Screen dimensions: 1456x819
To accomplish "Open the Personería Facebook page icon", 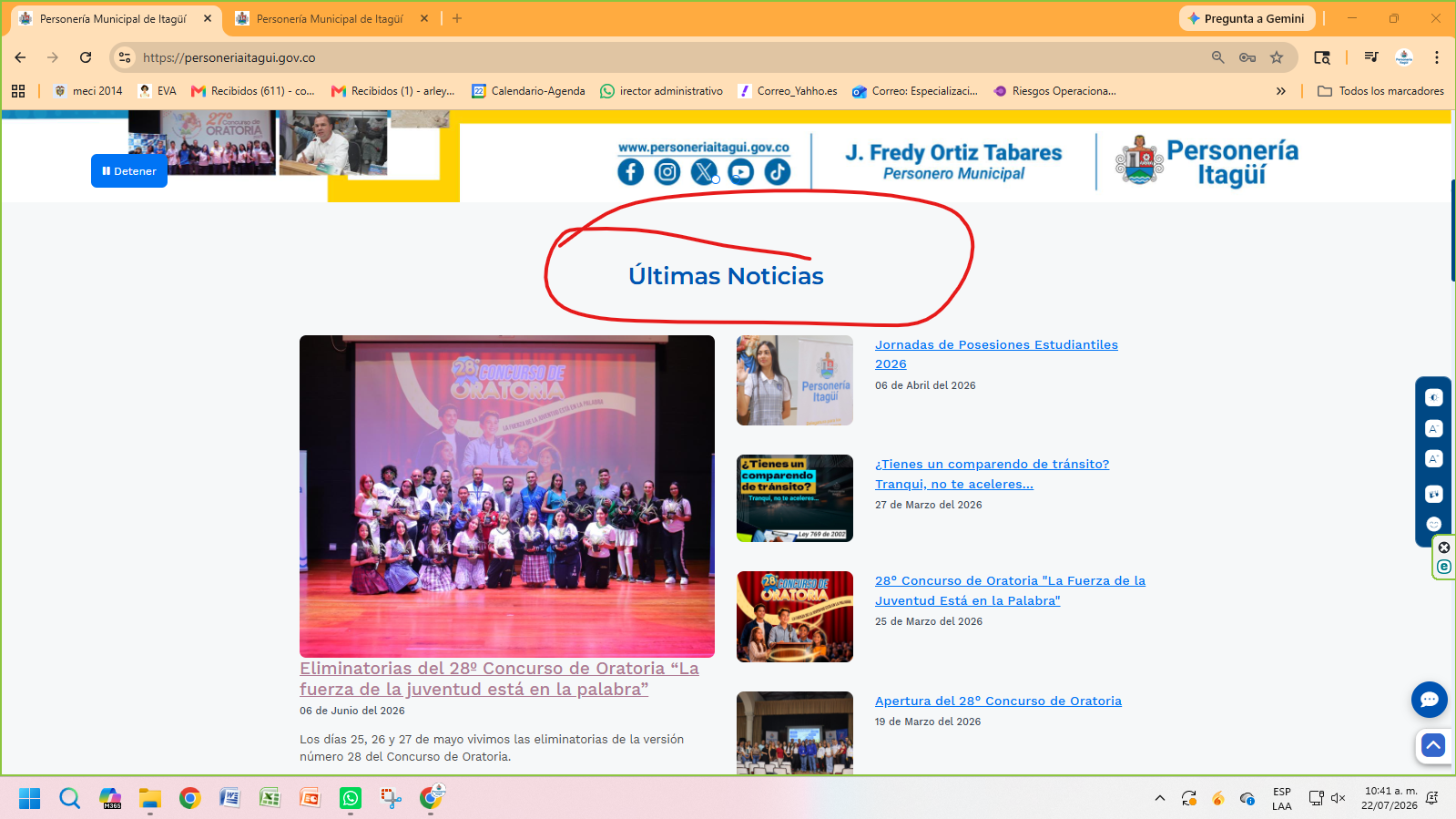I will tap(630, 171).
